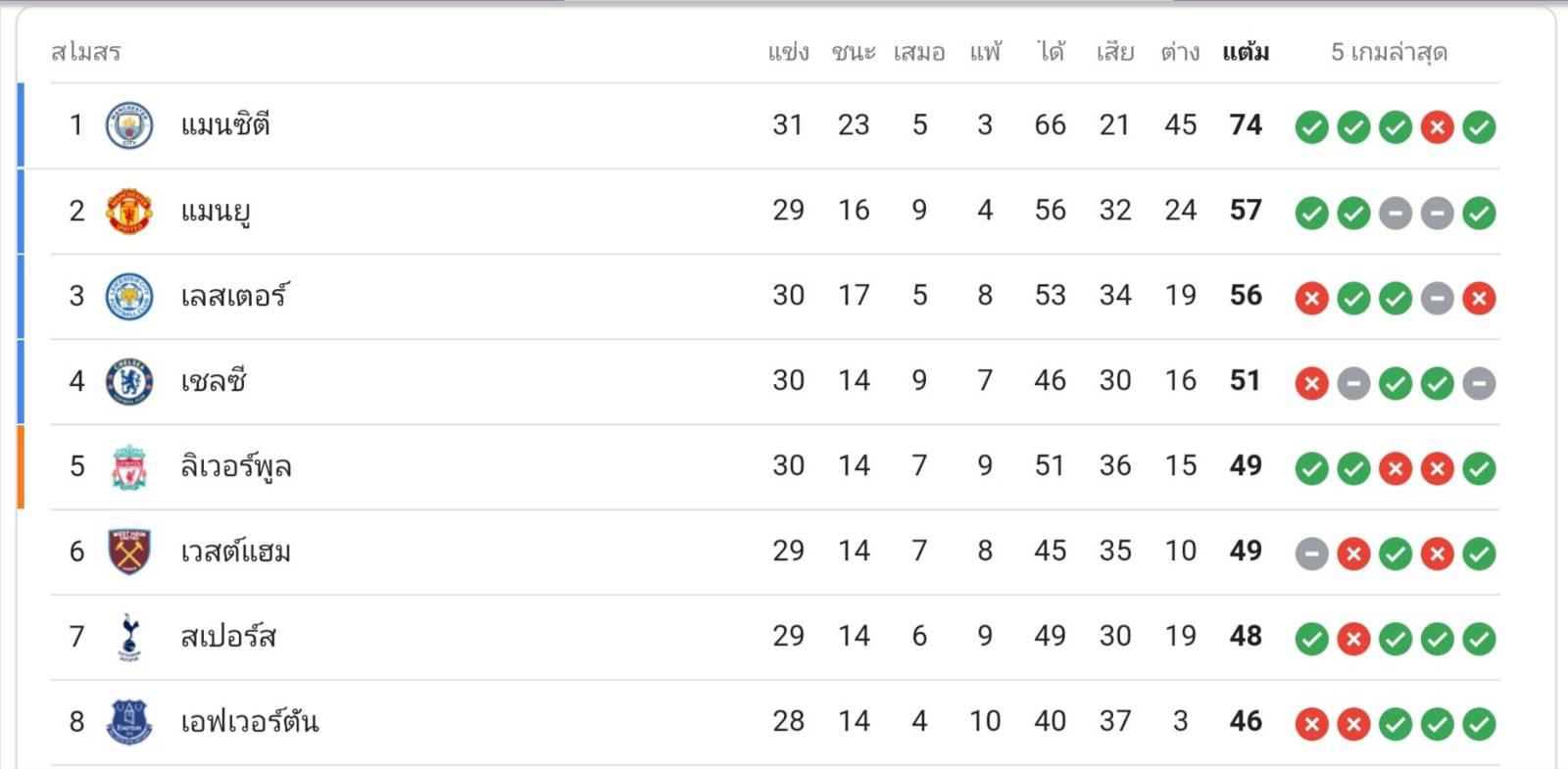Click the แต้ม points column header
The height and width of the screenshot is (769, 1568).
(x=1246, y=52)
